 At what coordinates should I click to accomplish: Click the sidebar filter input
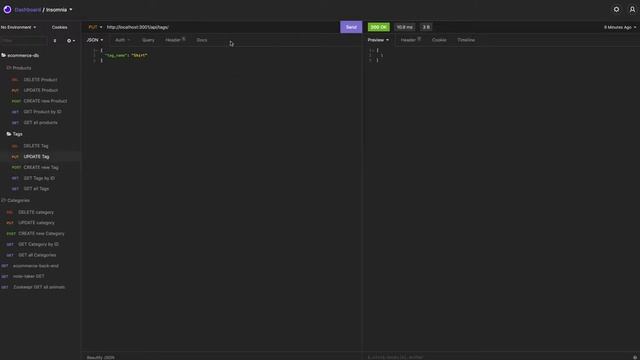click(x=24, y=41)
